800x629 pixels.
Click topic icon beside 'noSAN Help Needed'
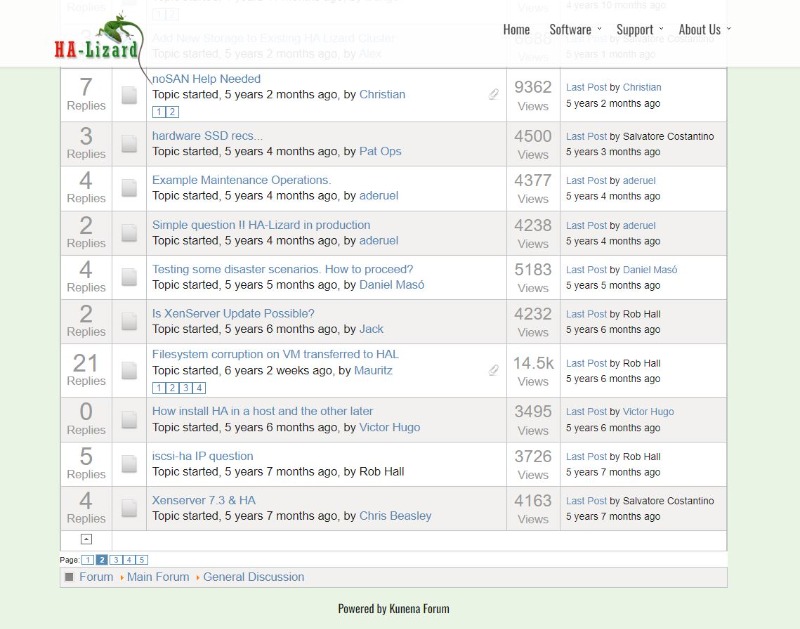pos(129,95)
